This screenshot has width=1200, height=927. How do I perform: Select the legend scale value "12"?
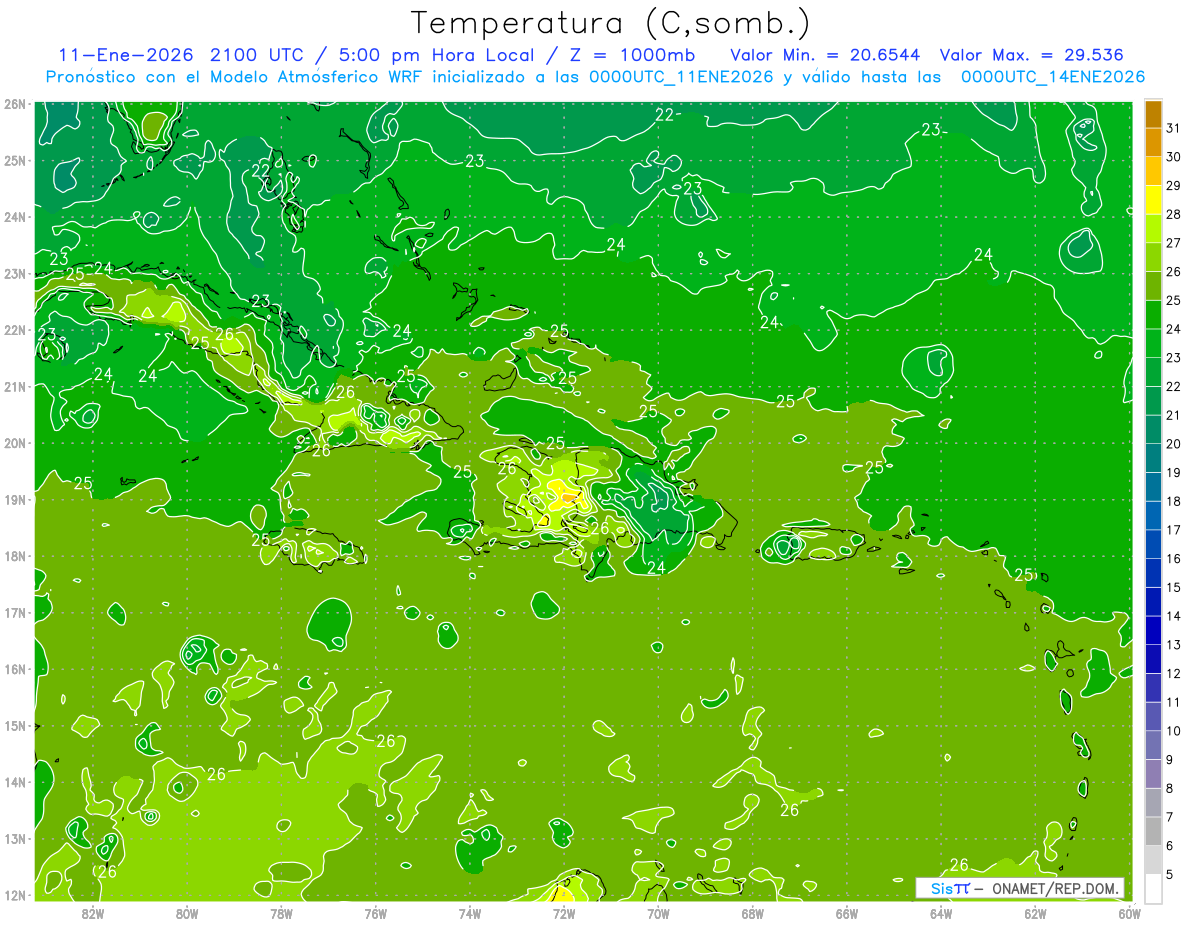click(1174, 673)
